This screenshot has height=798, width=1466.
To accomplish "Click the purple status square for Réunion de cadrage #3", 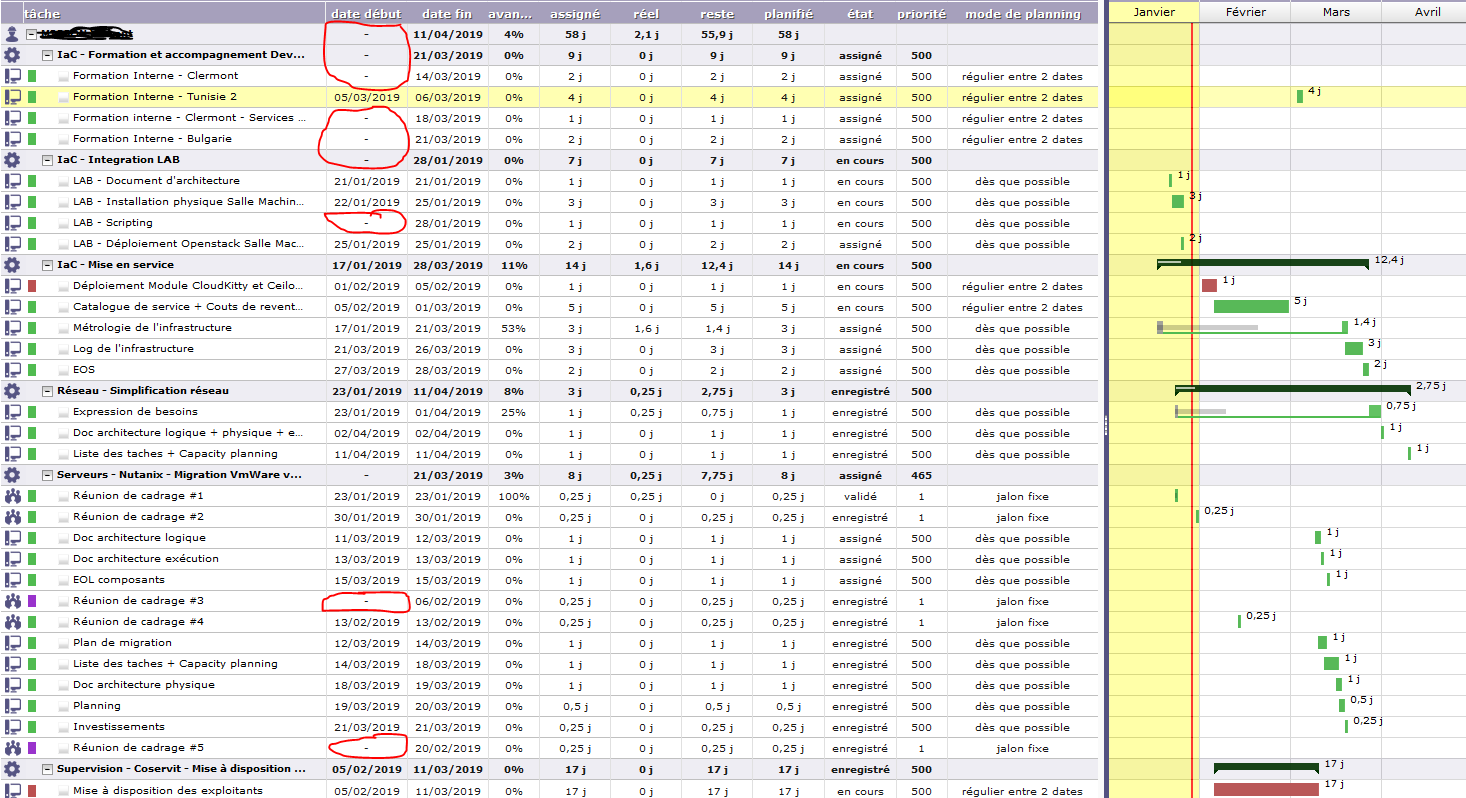I will [32, 601].
